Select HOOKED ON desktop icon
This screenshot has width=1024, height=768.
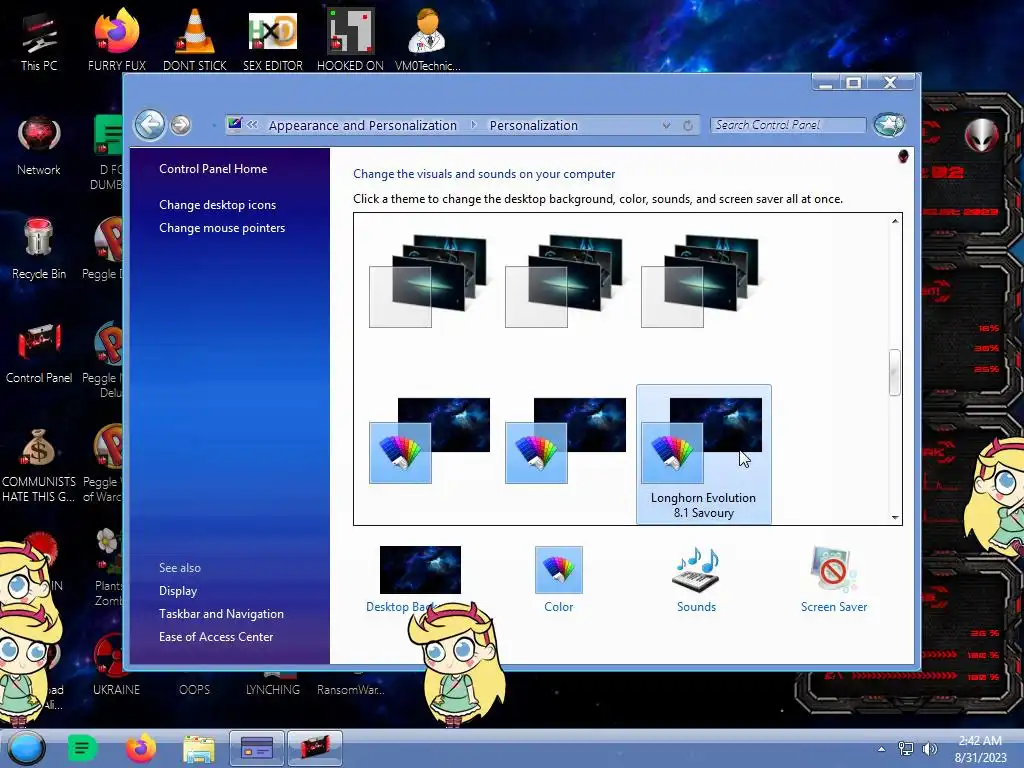click(350, 40)
